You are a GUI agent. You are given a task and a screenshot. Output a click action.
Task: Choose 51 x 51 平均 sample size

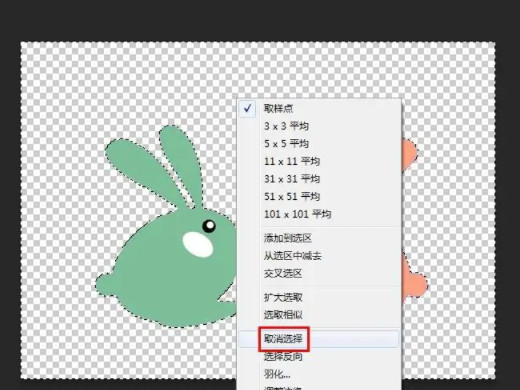click(x=319, y=196)
